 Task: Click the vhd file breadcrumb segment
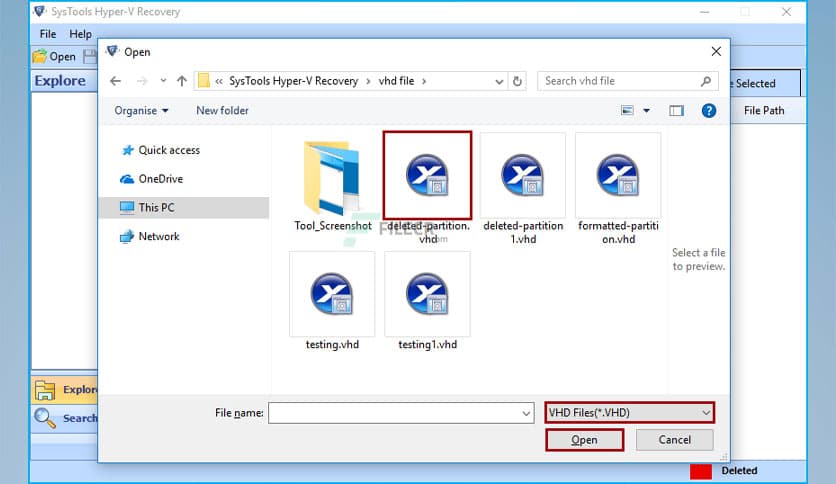pyautogui.click(x=396, y=81)
